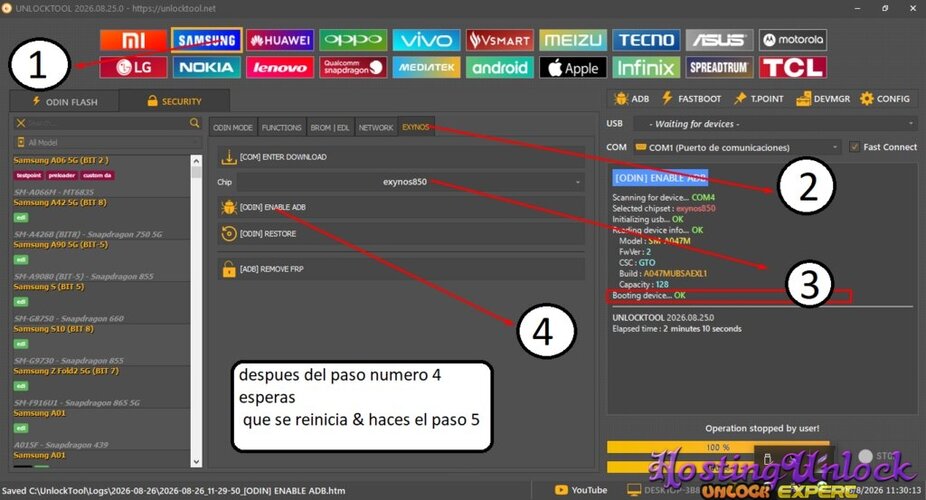Select the Samsung brand logo
The height and width of the screenshot is (500, 926).
[207, 40]
